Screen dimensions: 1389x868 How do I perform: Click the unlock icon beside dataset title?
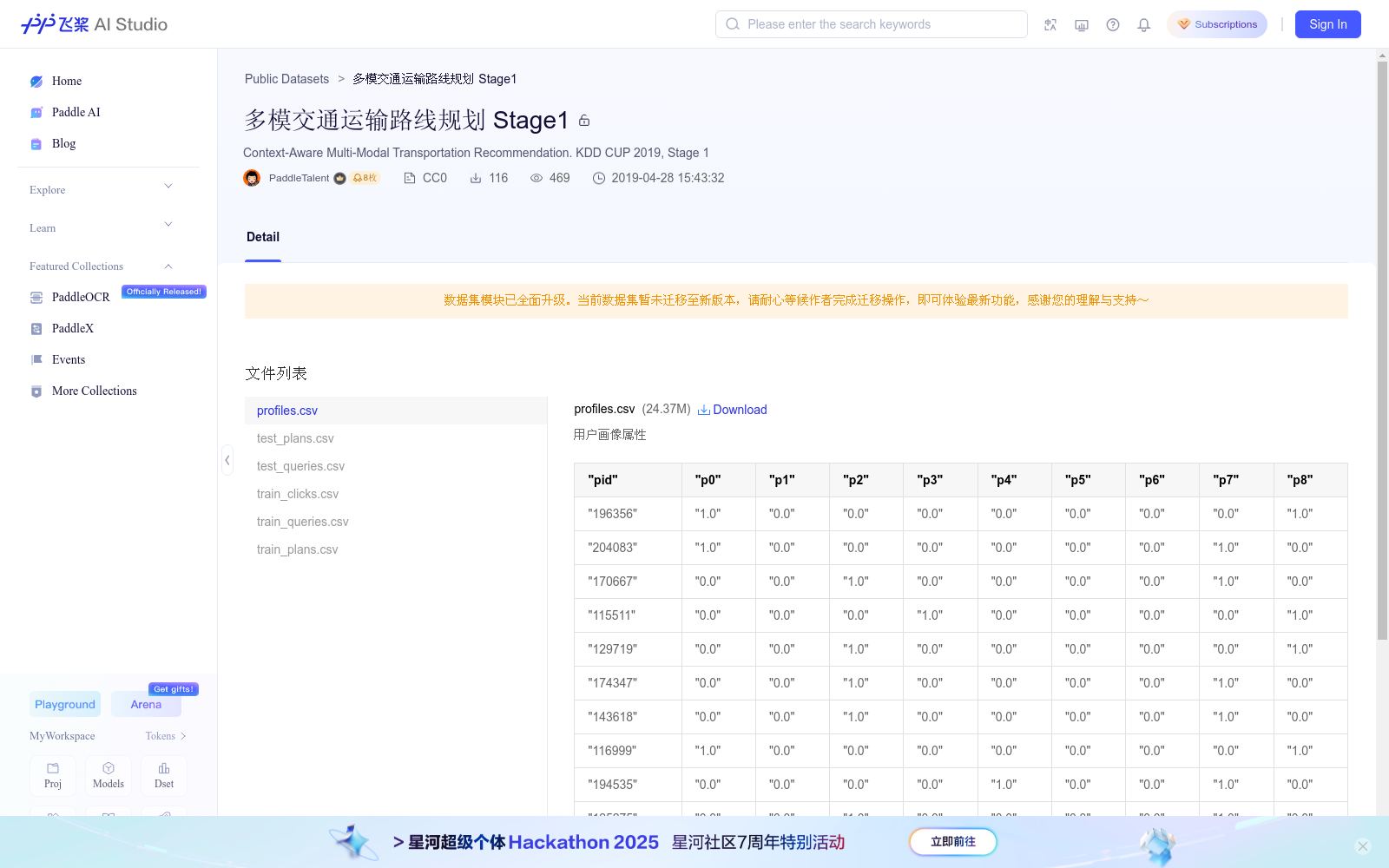[x=584, y=121]
